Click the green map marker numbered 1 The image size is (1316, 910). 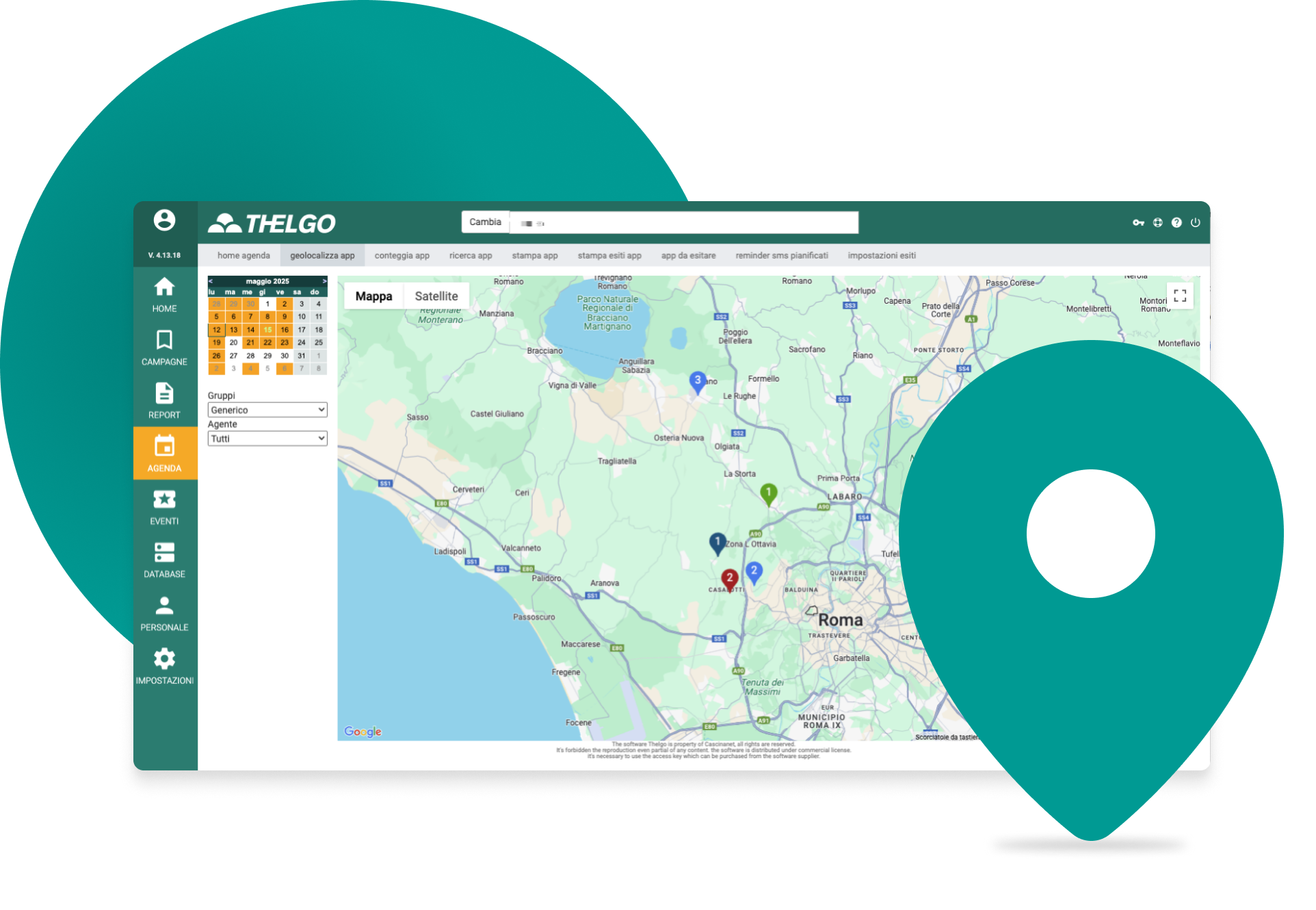768,494
